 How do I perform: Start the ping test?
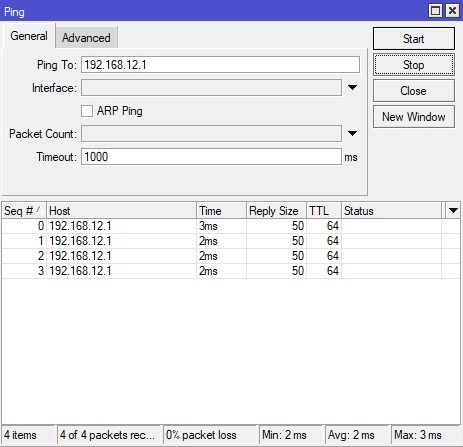pyautogui.click(x=414, y=39)
